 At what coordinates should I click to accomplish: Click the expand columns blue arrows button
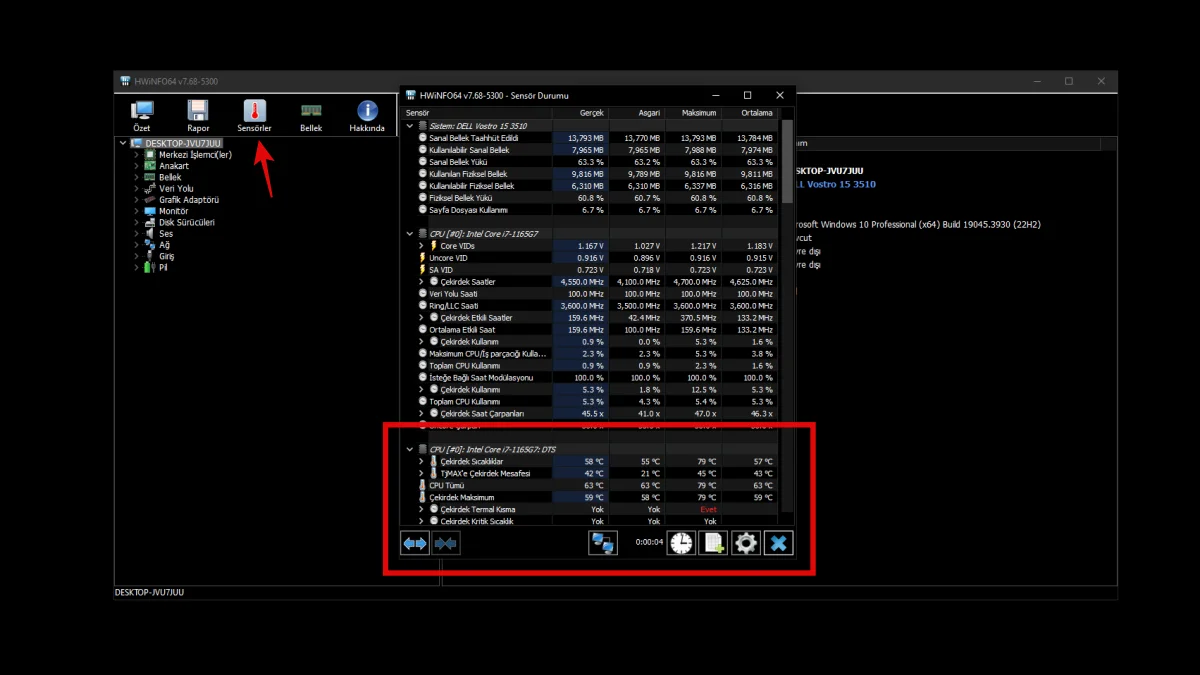pos(415,543)
